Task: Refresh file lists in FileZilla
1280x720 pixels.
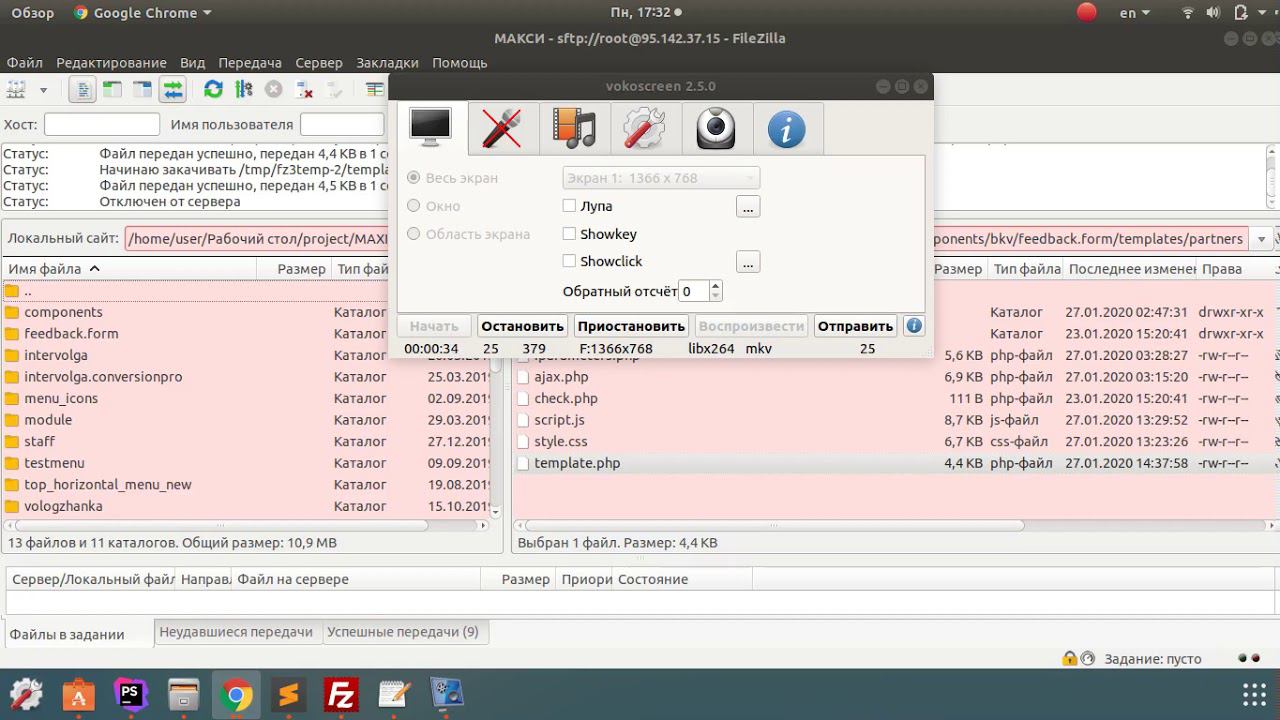Action: click(x=213, y=90)
